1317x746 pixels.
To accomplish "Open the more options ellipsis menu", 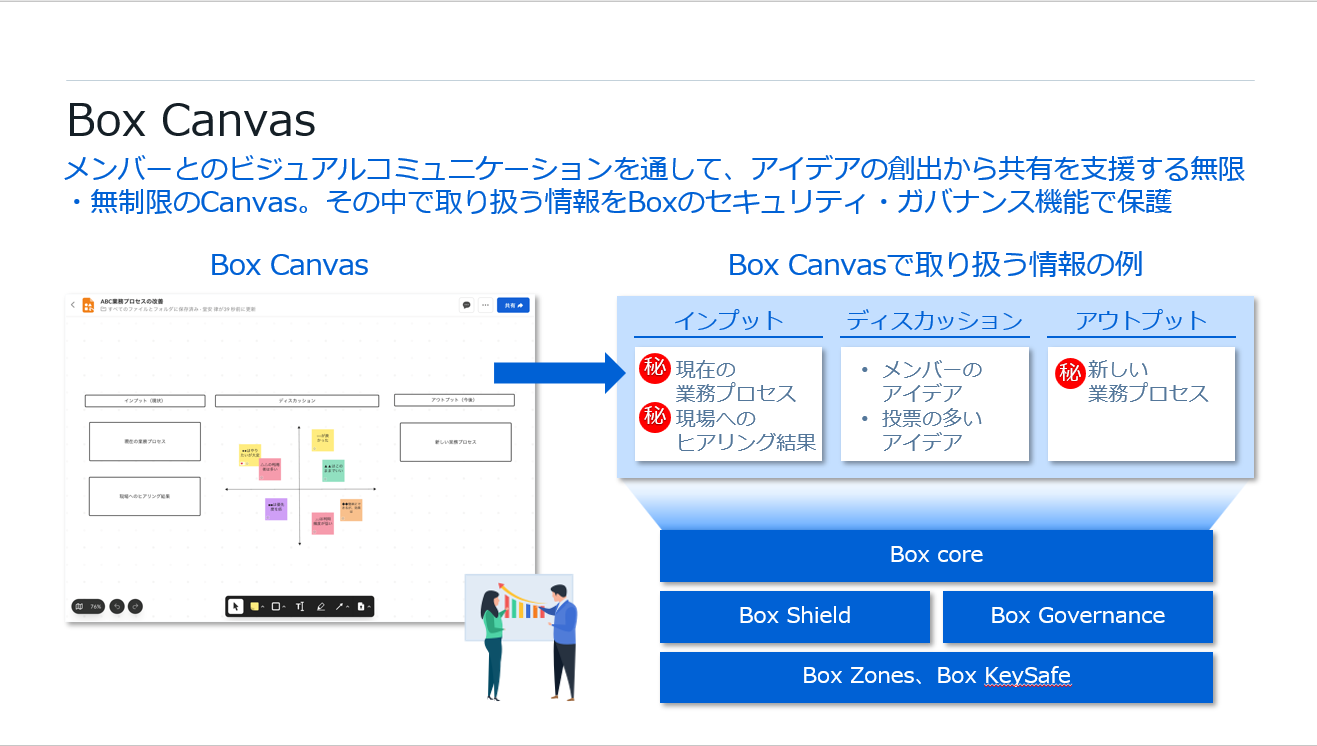I will pyautogui.click(x=484, y=305).
